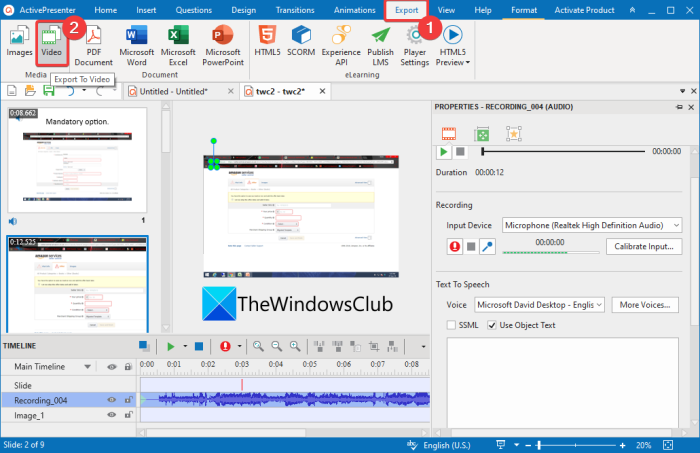Screen dimensions: 700x453
Task: Uncheck Use Object Text
Action: tap(492, 325)
